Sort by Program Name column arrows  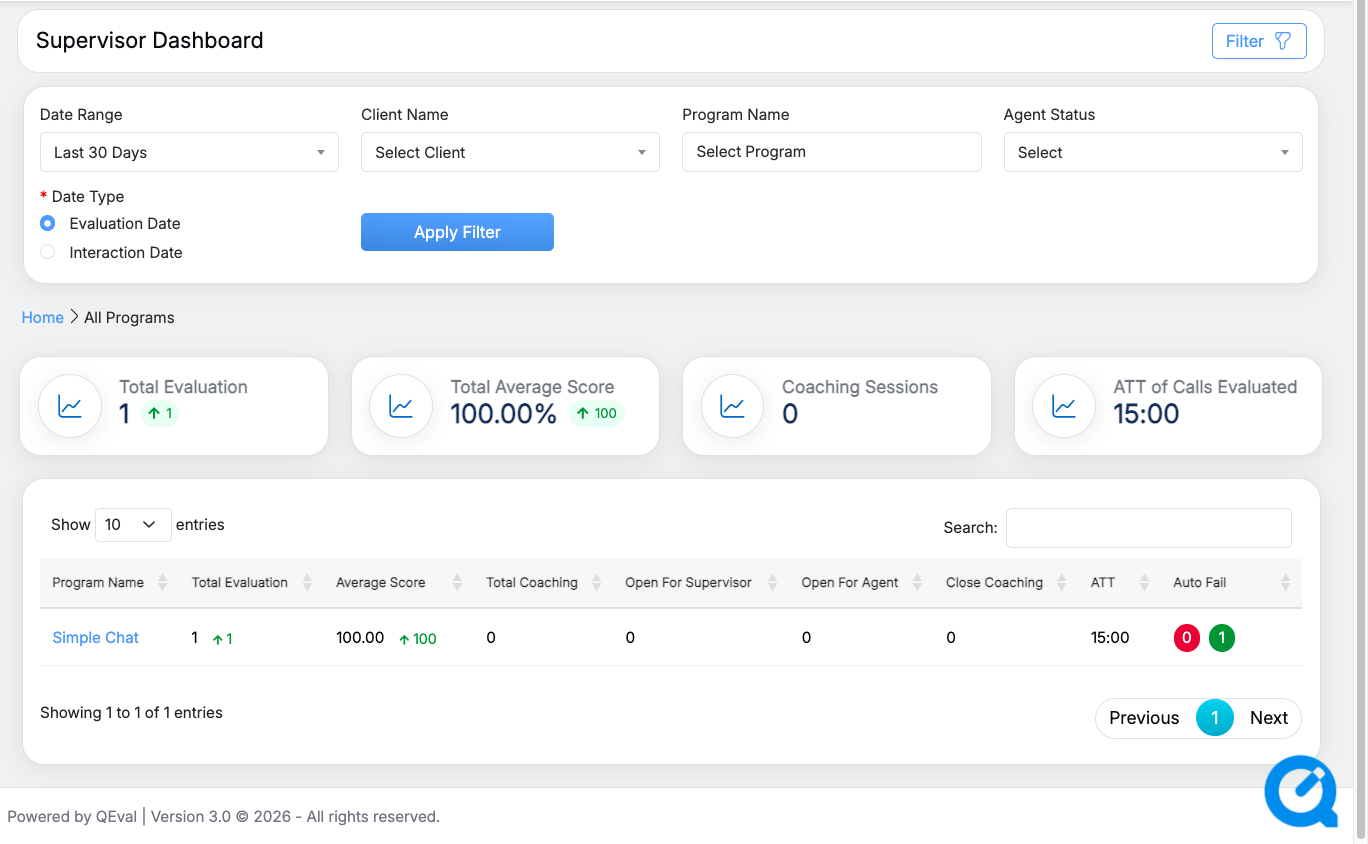pyautogui.click(x=163, y=583)
